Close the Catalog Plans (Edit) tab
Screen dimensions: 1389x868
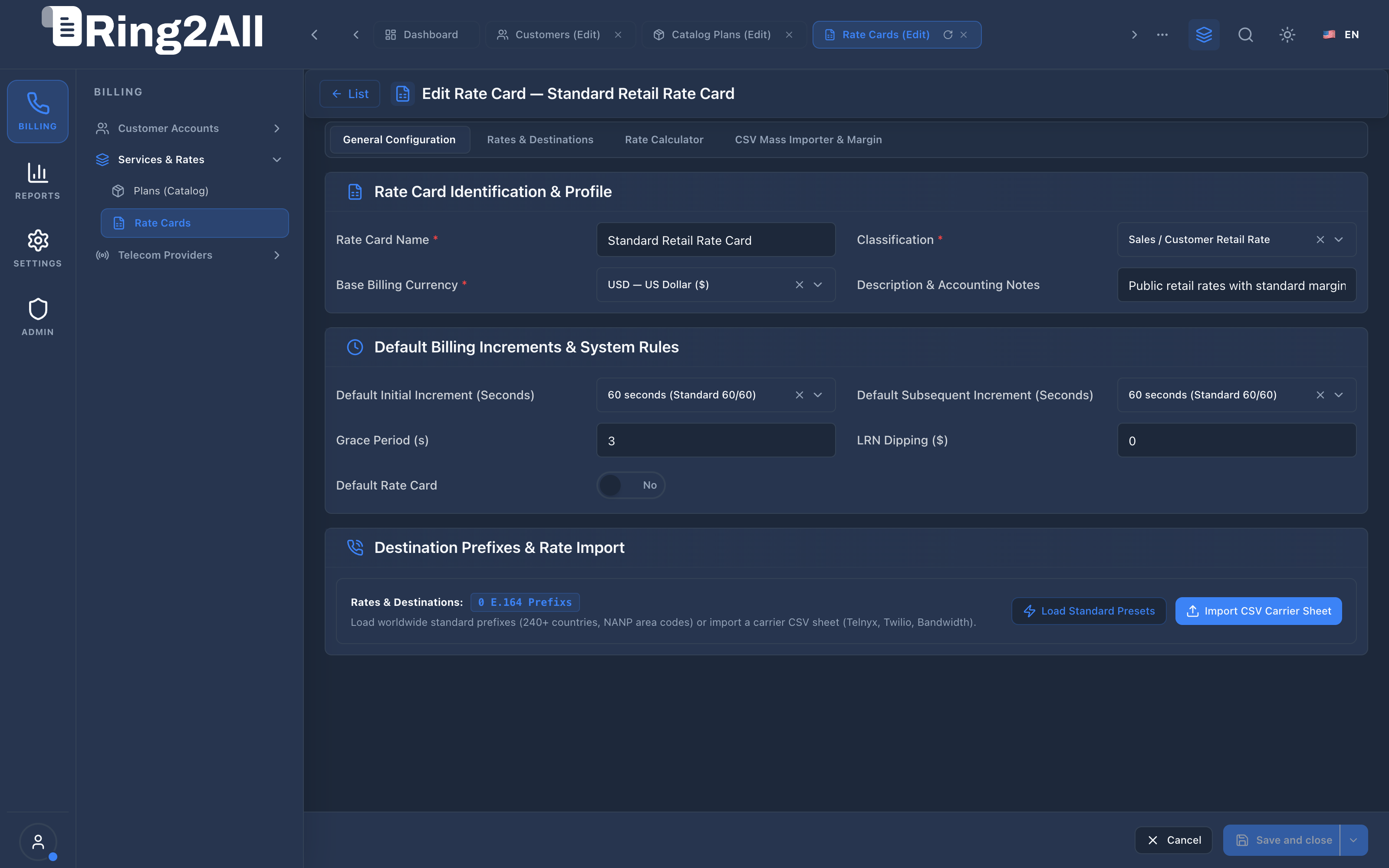click(789, 34)
